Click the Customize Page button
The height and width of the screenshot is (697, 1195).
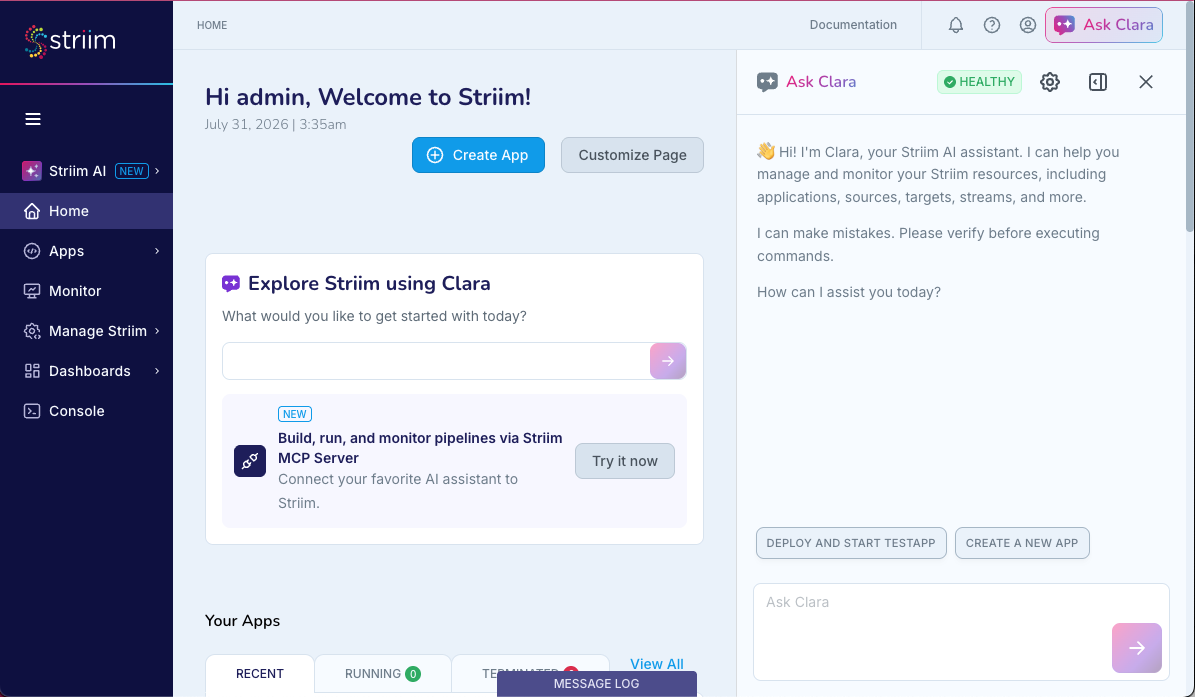pos(633,155)
